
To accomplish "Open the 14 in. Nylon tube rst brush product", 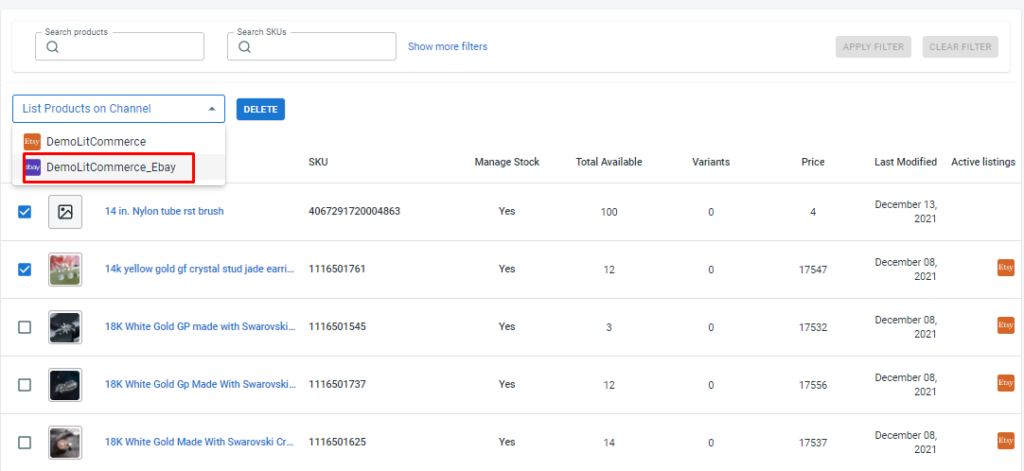I will 164,212.
